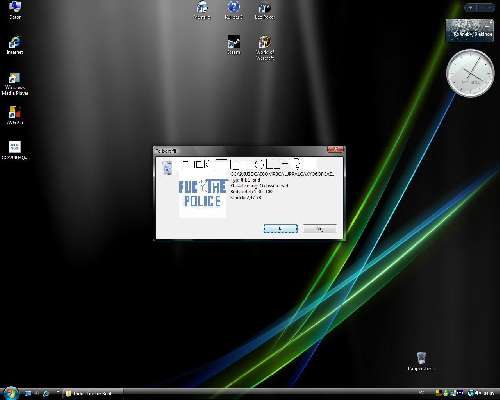Viewport: 500px width, 400px height.
Task: Open the dark shortcut in the top icon row
Action: (265, 10)
